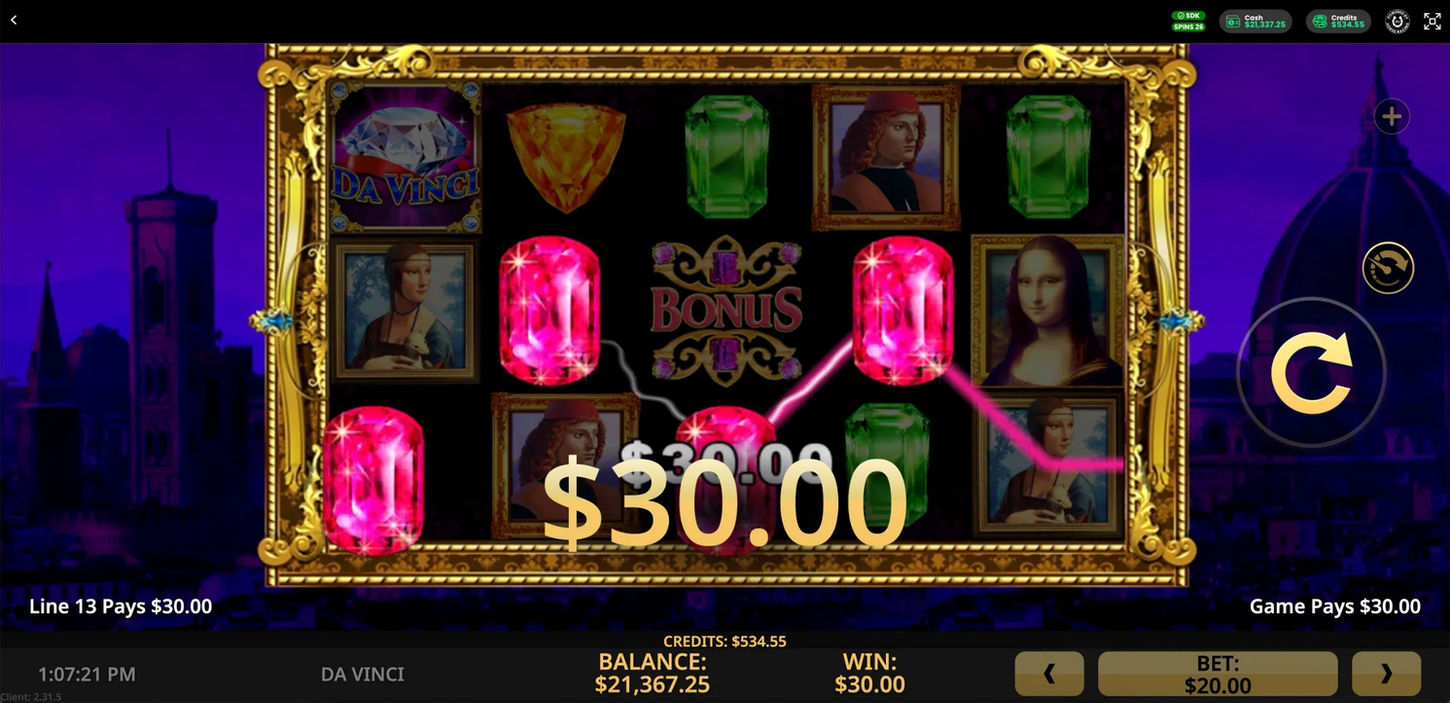Click the Game Pays $30.00 label
Image resolution: width=1450 pixels, height=703 pixels.
1335,606
